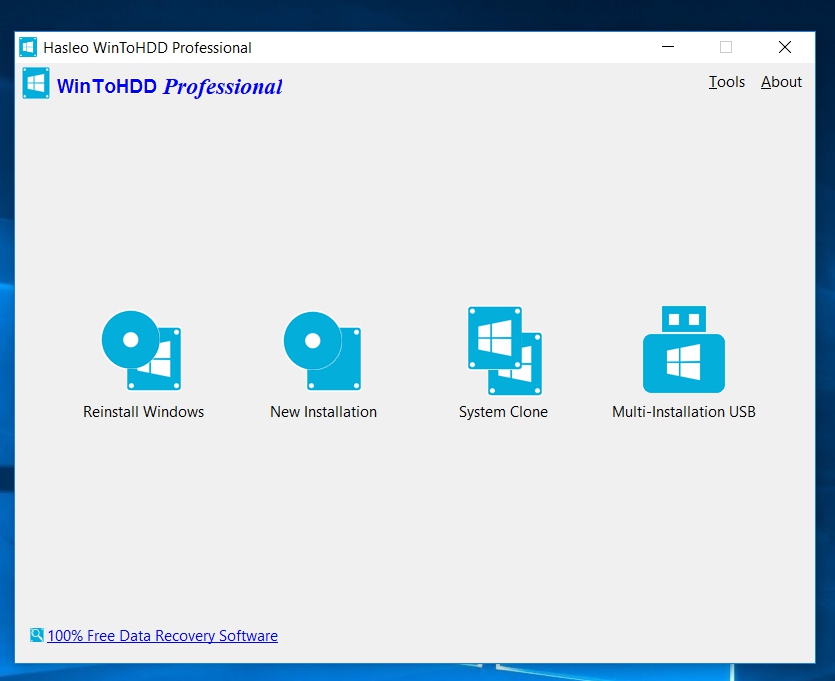The image size is (835, 681).
Task: Launch Multi-Installation USB via its icon
Action: pyautogui.click(x=684, y=350)
